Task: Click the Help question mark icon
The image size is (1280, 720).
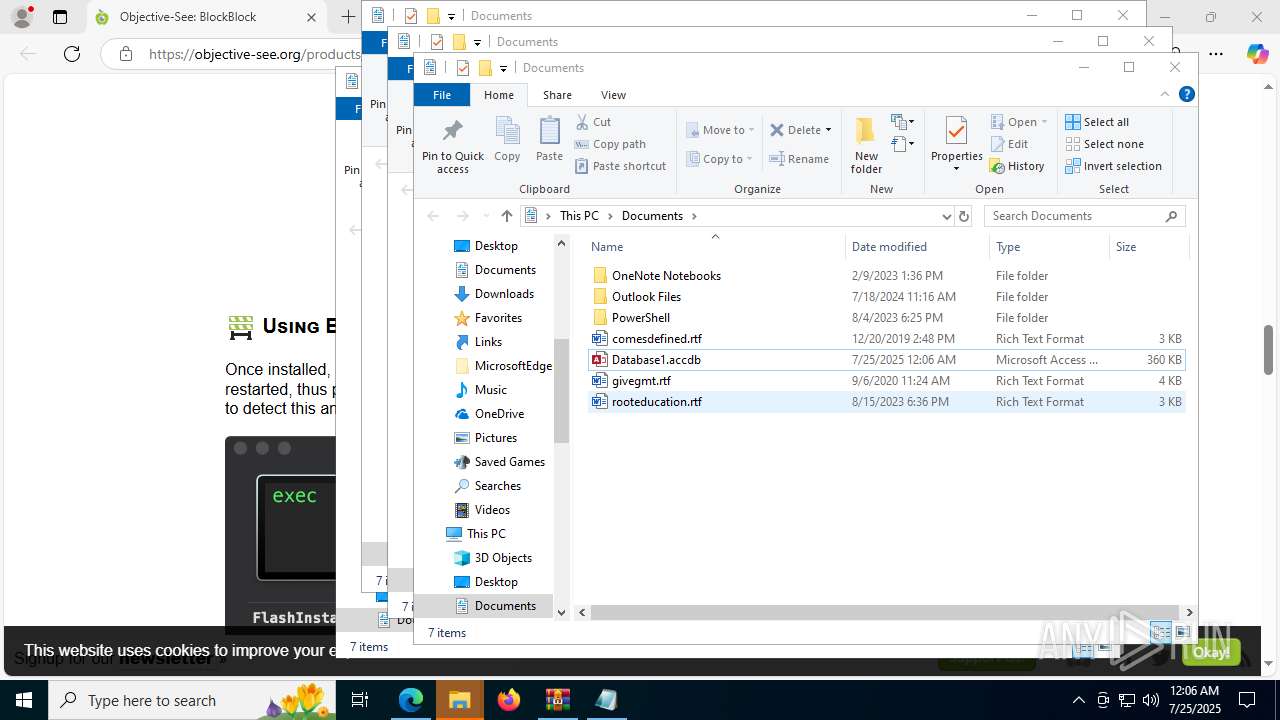Action: 1187,95
